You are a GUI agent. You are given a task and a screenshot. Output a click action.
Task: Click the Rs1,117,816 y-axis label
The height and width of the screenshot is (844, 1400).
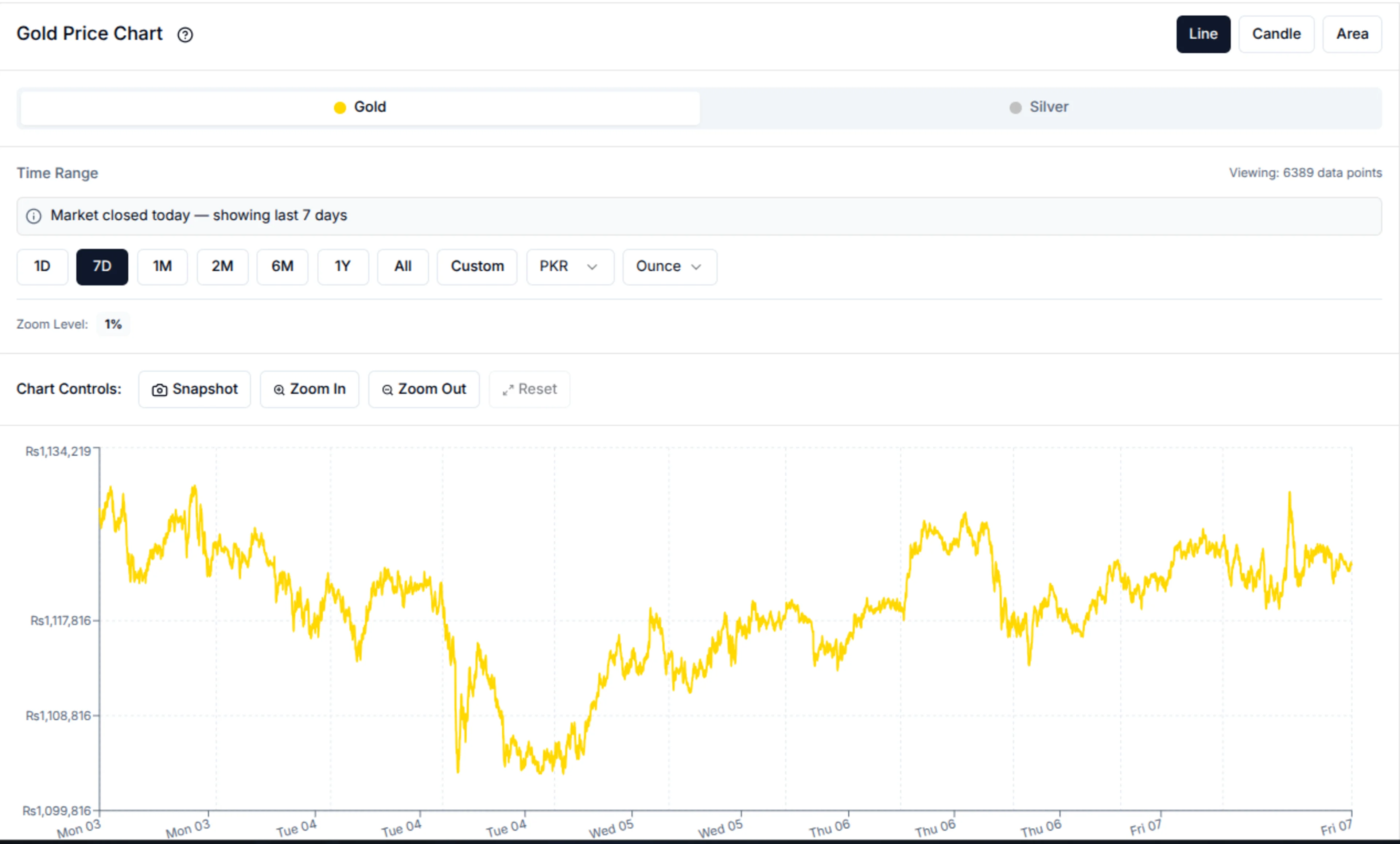point(60,621)
